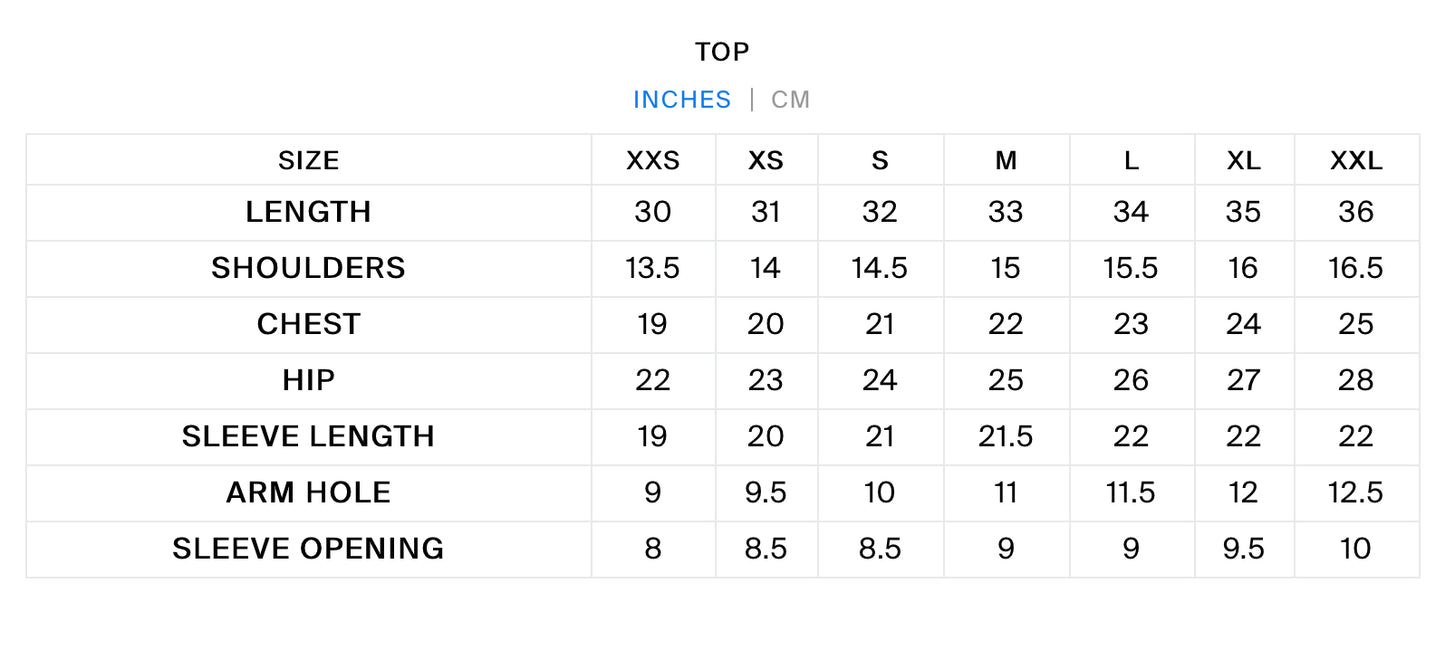Click the 16.5 shoulders value for XXL
1445x650 pixels.
click(x=1356, y=268)
